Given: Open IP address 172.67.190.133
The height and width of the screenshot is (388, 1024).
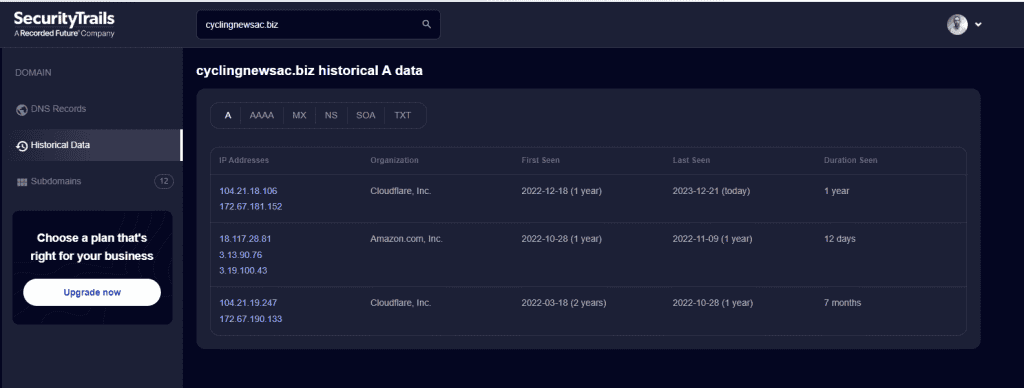Looking at the screenshot, I should pyautogui.click(x=251, y=319).
